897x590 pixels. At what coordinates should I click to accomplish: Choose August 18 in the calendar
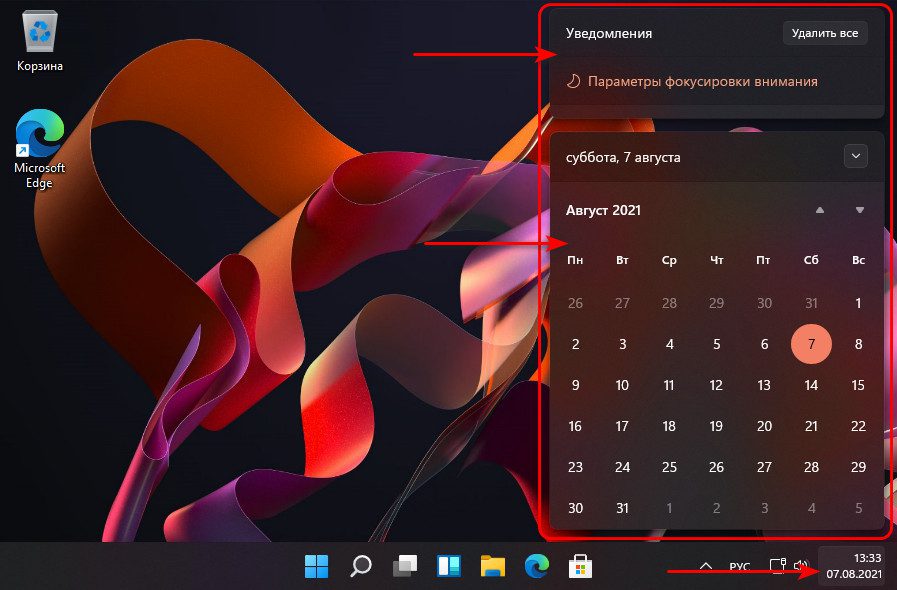click(669, 426)
